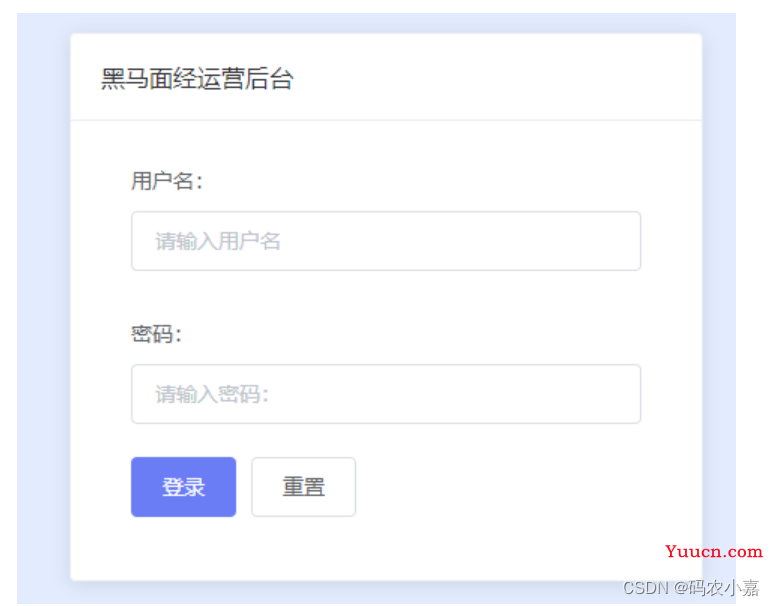Click the light blue page background
The height and width of the screenshot is (606, 775).
(43, 297)
